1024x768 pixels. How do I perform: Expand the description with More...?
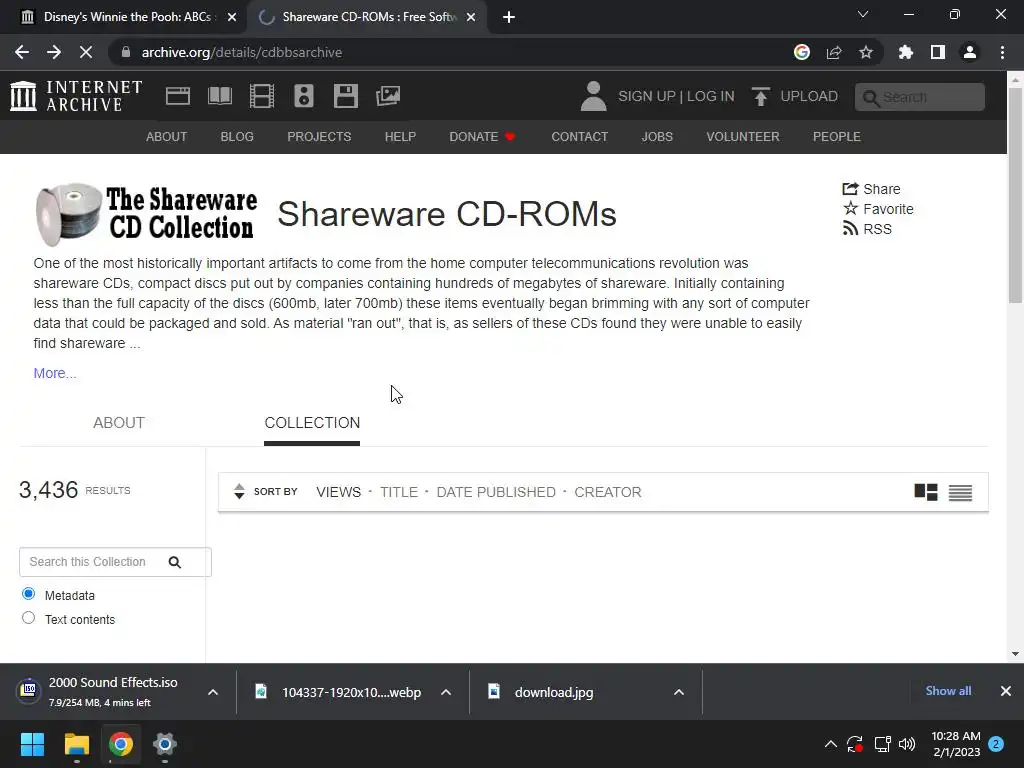(55, 373)
